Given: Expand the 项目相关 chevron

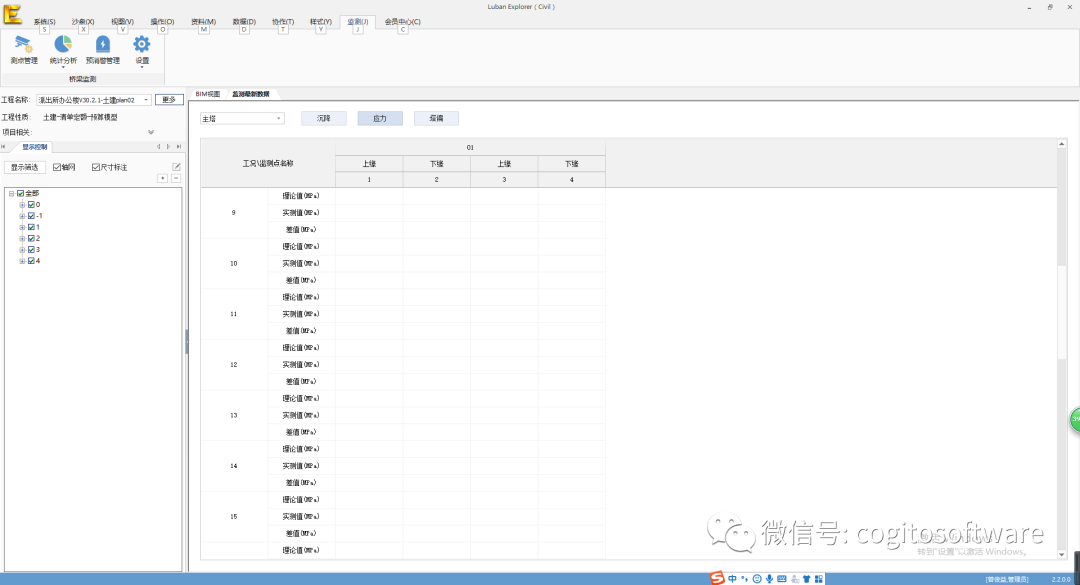Looking at the screenshot, I should pos(151,132).
